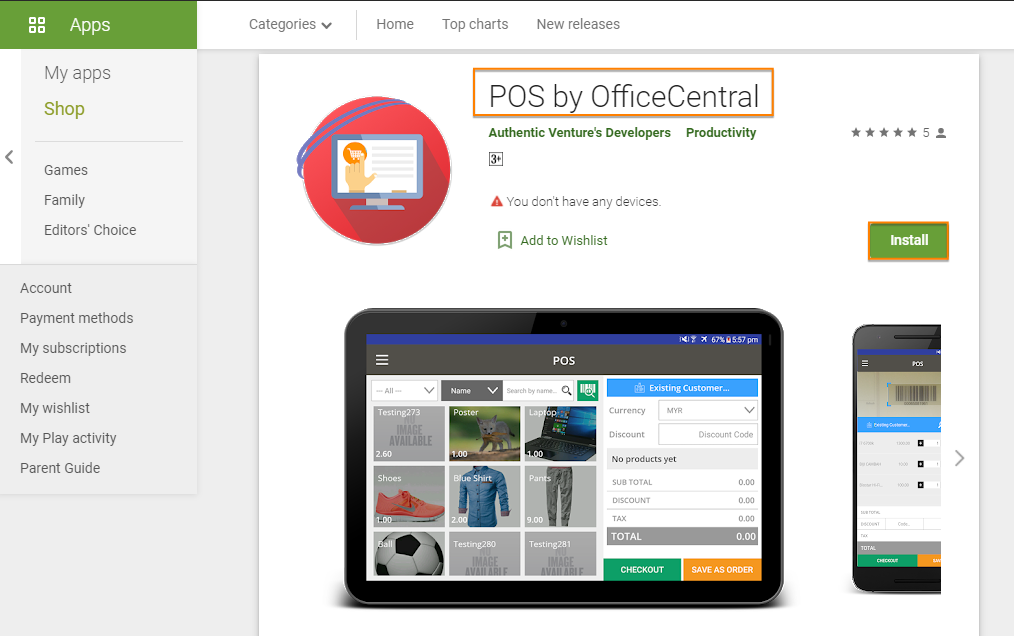Open the Redeem link

click(45, 378)
